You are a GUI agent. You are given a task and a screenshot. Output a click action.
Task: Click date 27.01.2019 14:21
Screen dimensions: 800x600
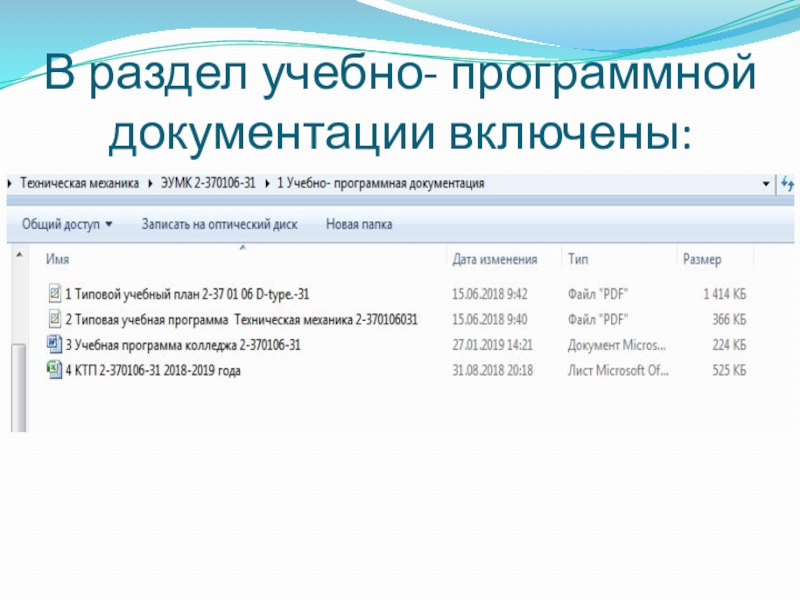492,345
